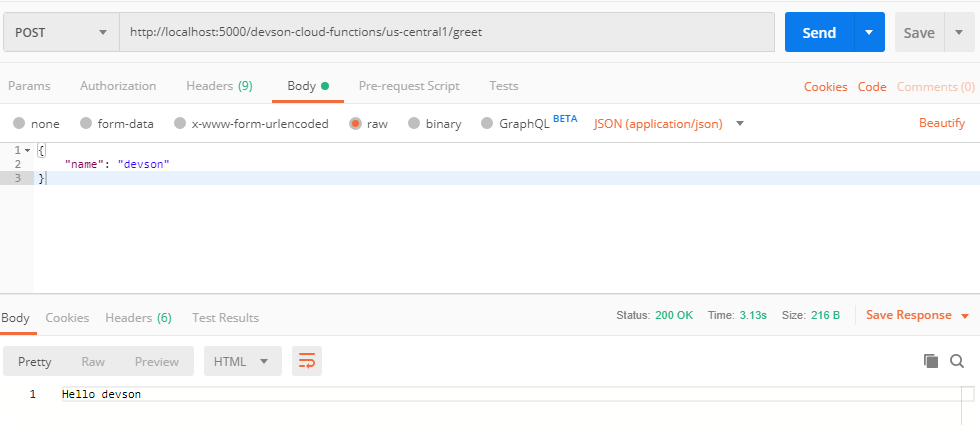
Task: Open the Save Response dropdown
Action: click(x=917, y=316)
